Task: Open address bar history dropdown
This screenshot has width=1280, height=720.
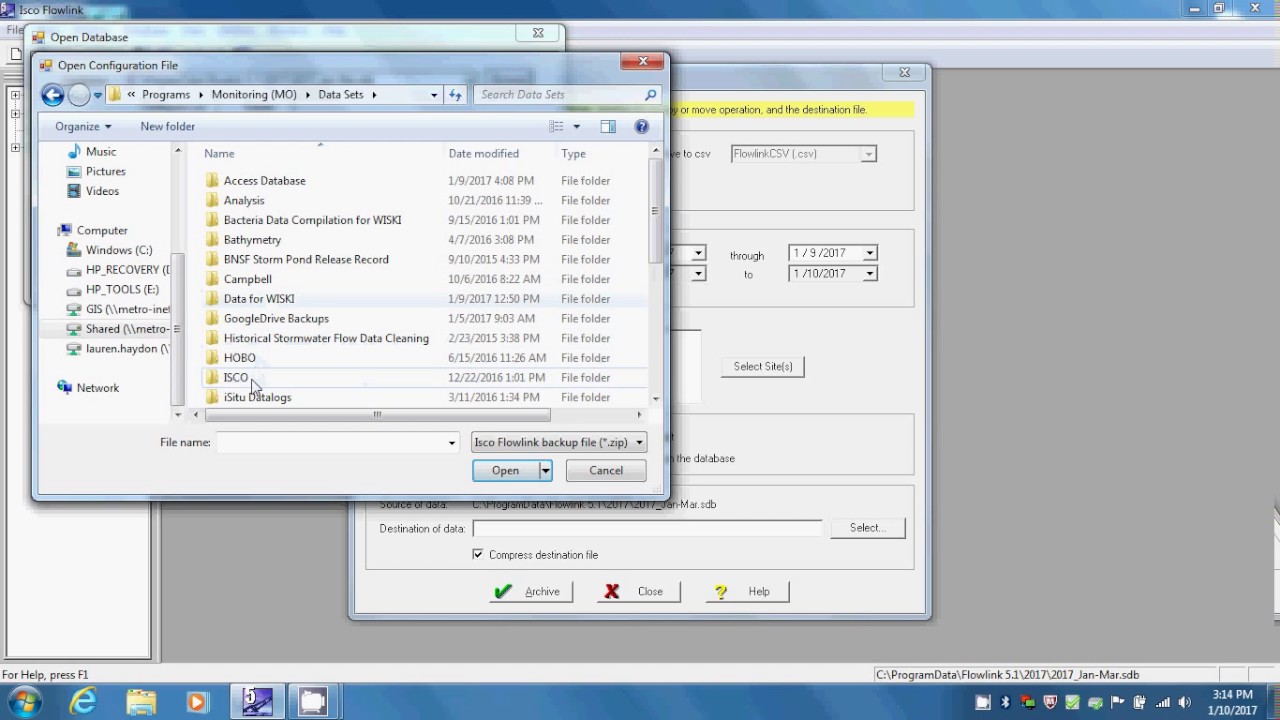Action: coord(434,95)
